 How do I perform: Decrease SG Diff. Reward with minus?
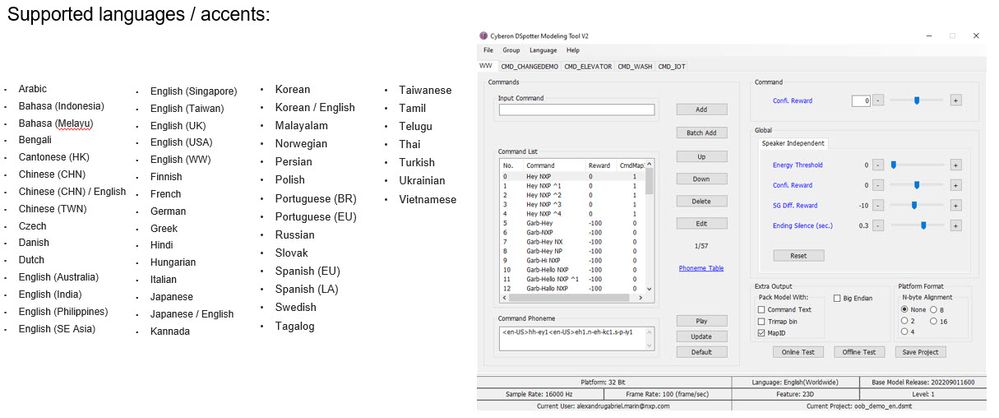[x=878, y=205]
